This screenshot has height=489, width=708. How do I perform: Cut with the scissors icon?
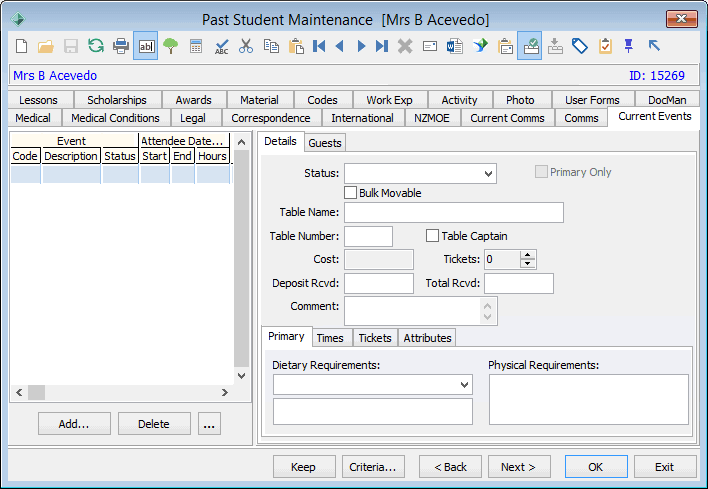coord(246,46)
